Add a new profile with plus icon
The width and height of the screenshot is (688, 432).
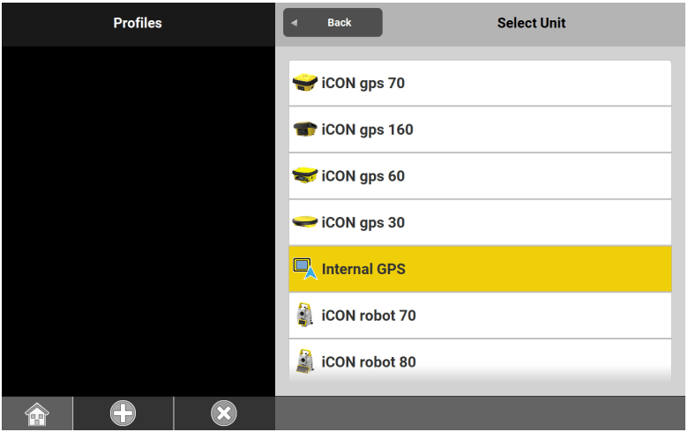click(x=123, y=414)
